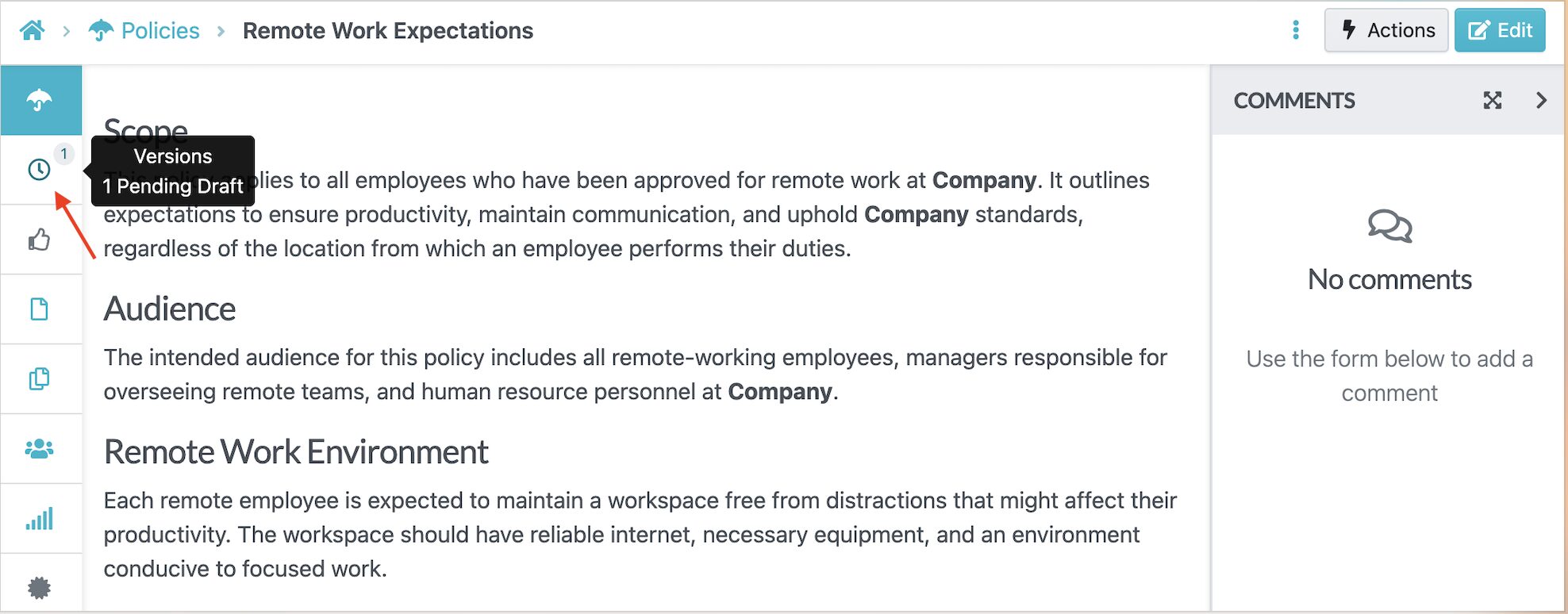Open the Policies breadcrumb link
This screenshot has width=1568, height=614.
point(159,30)
